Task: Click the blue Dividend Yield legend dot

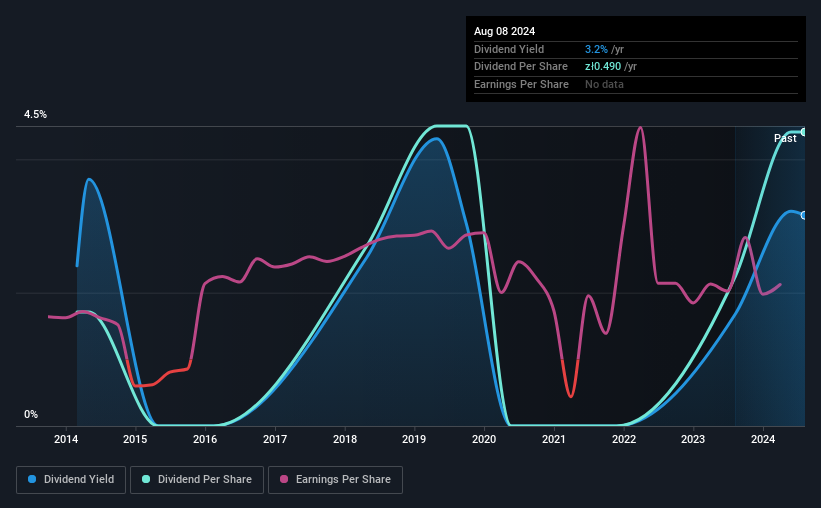Action: click(x=32, y=479)
